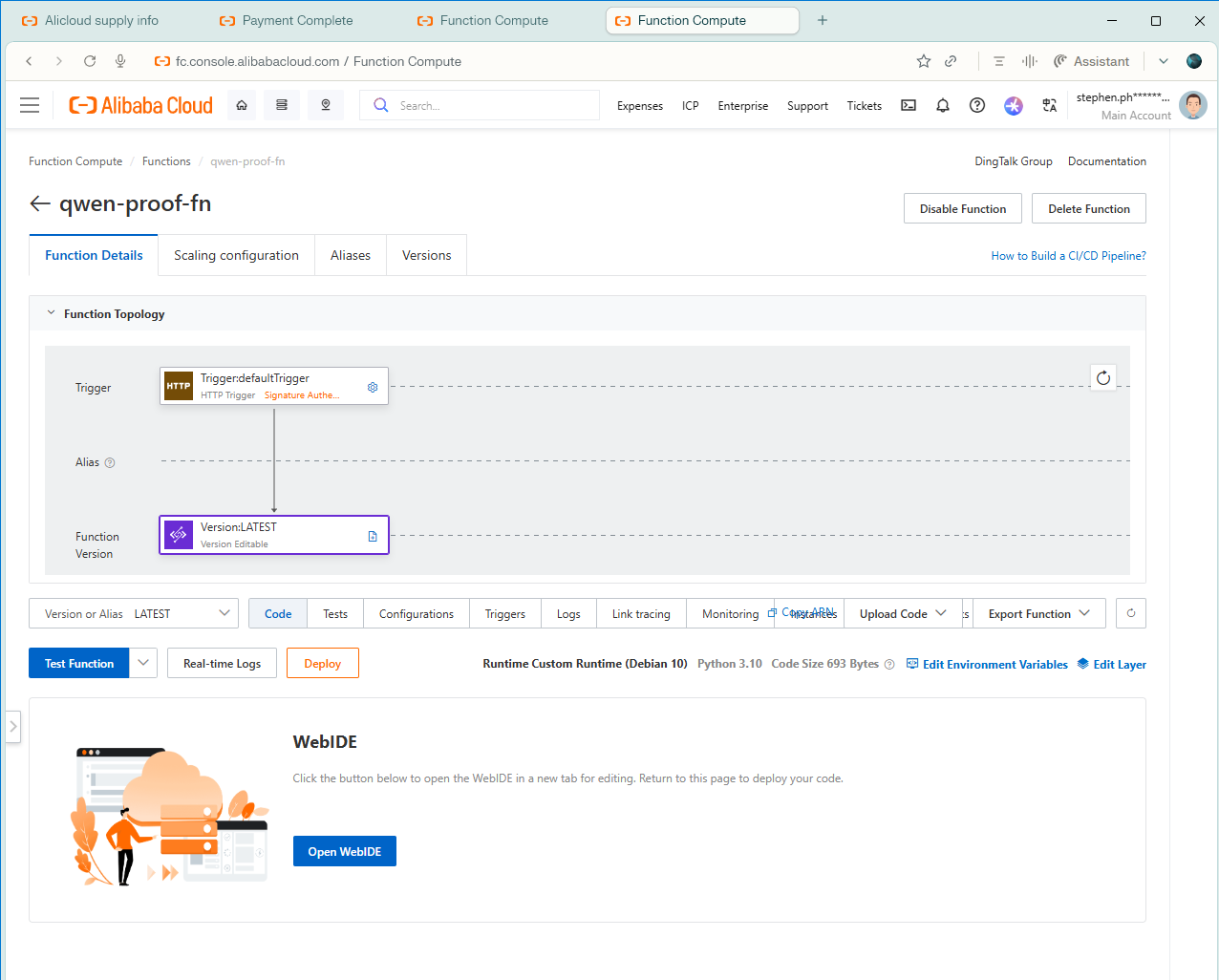Click Open WebIDE button
Viewport: 1219px width, 980px height.
tap(345, 851)
